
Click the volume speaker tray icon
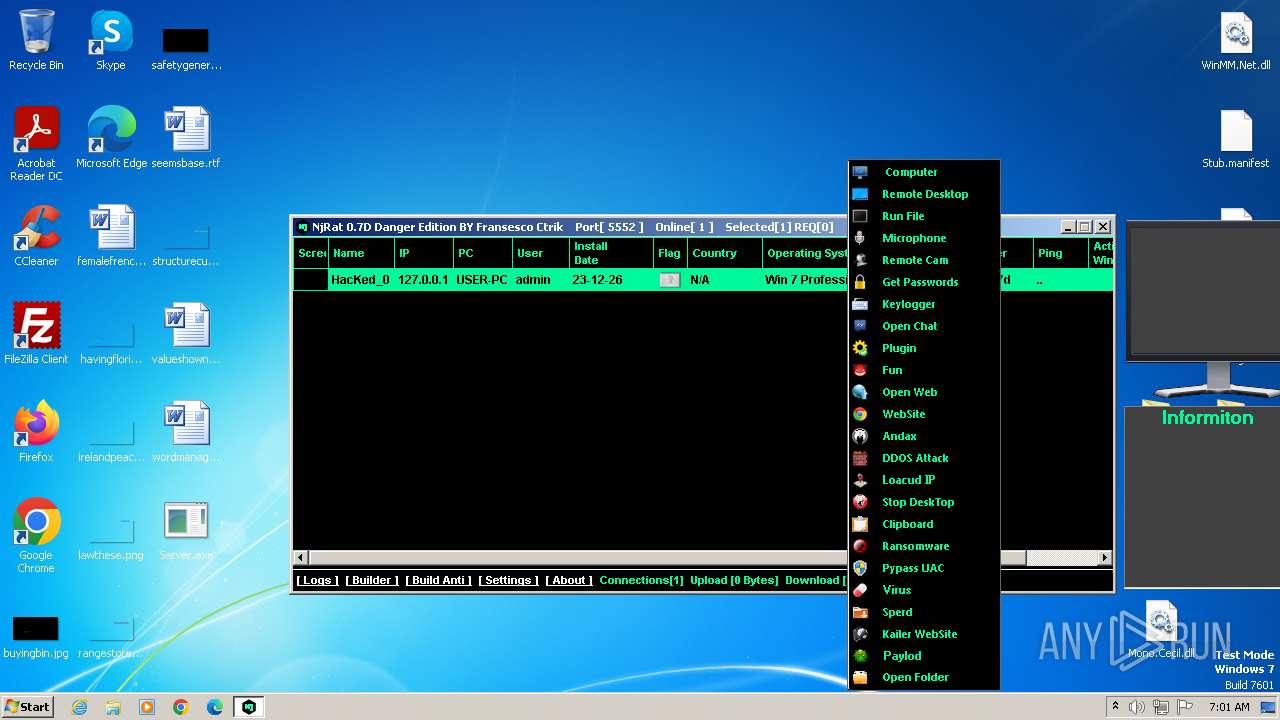[x=1137, y=707]
